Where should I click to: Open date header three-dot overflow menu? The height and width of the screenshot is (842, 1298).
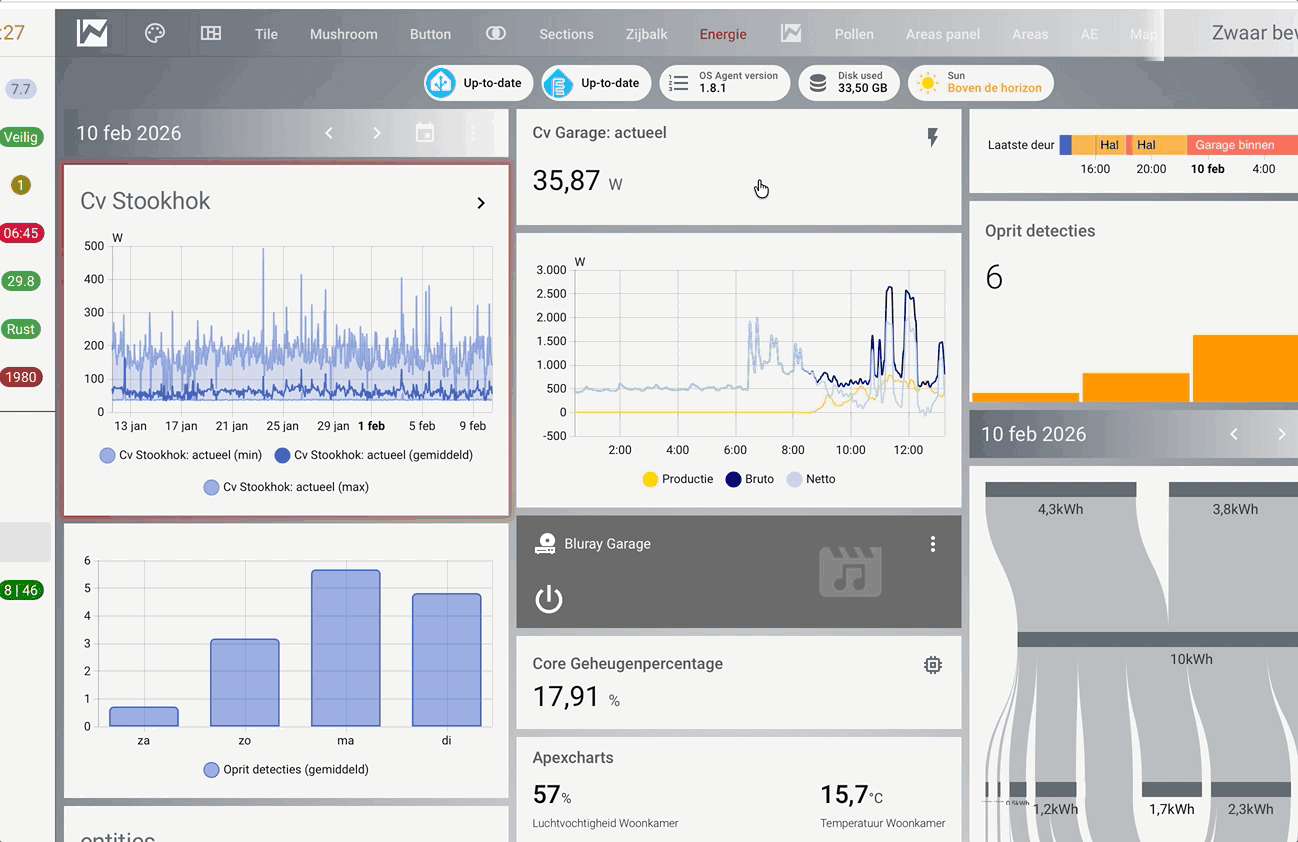click(472, 133)
